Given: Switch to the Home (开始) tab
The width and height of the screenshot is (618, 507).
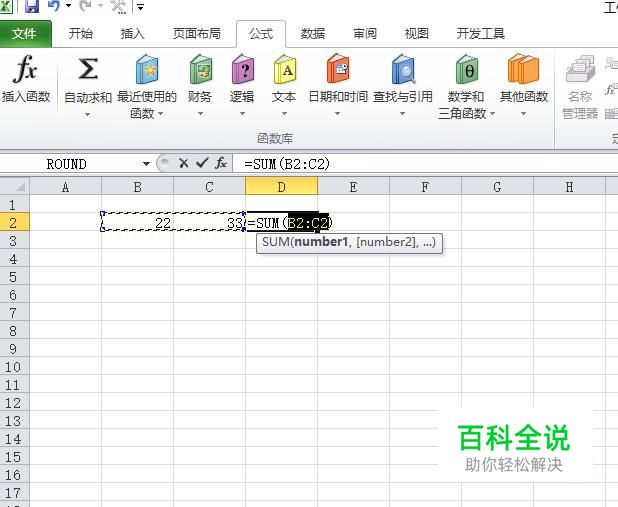Looking at the screenshot, I should 80,34.
